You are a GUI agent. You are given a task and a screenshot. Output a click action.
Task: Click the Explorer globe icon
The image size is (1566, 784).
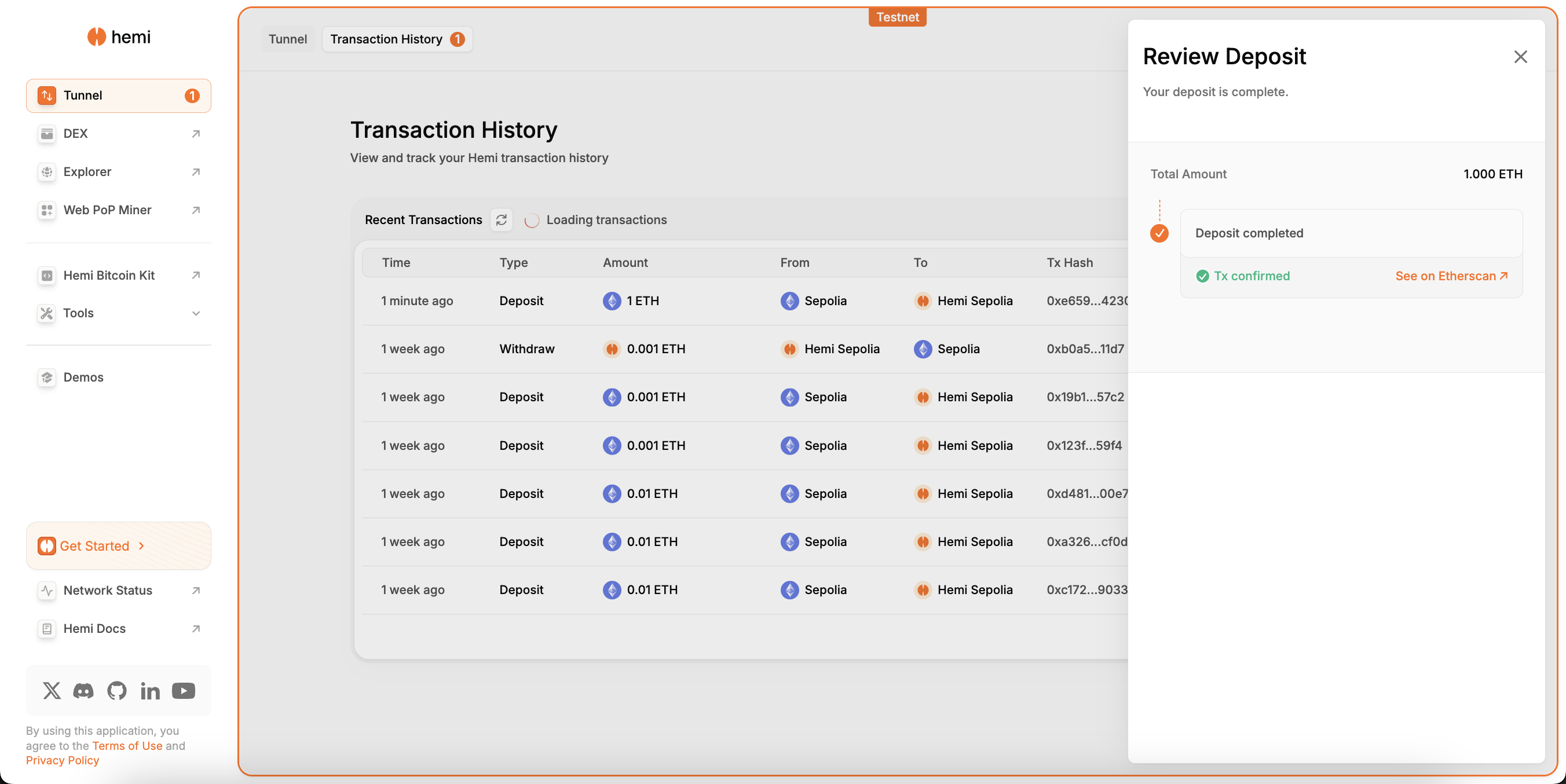pyautogui.click(x=47, y=172)
